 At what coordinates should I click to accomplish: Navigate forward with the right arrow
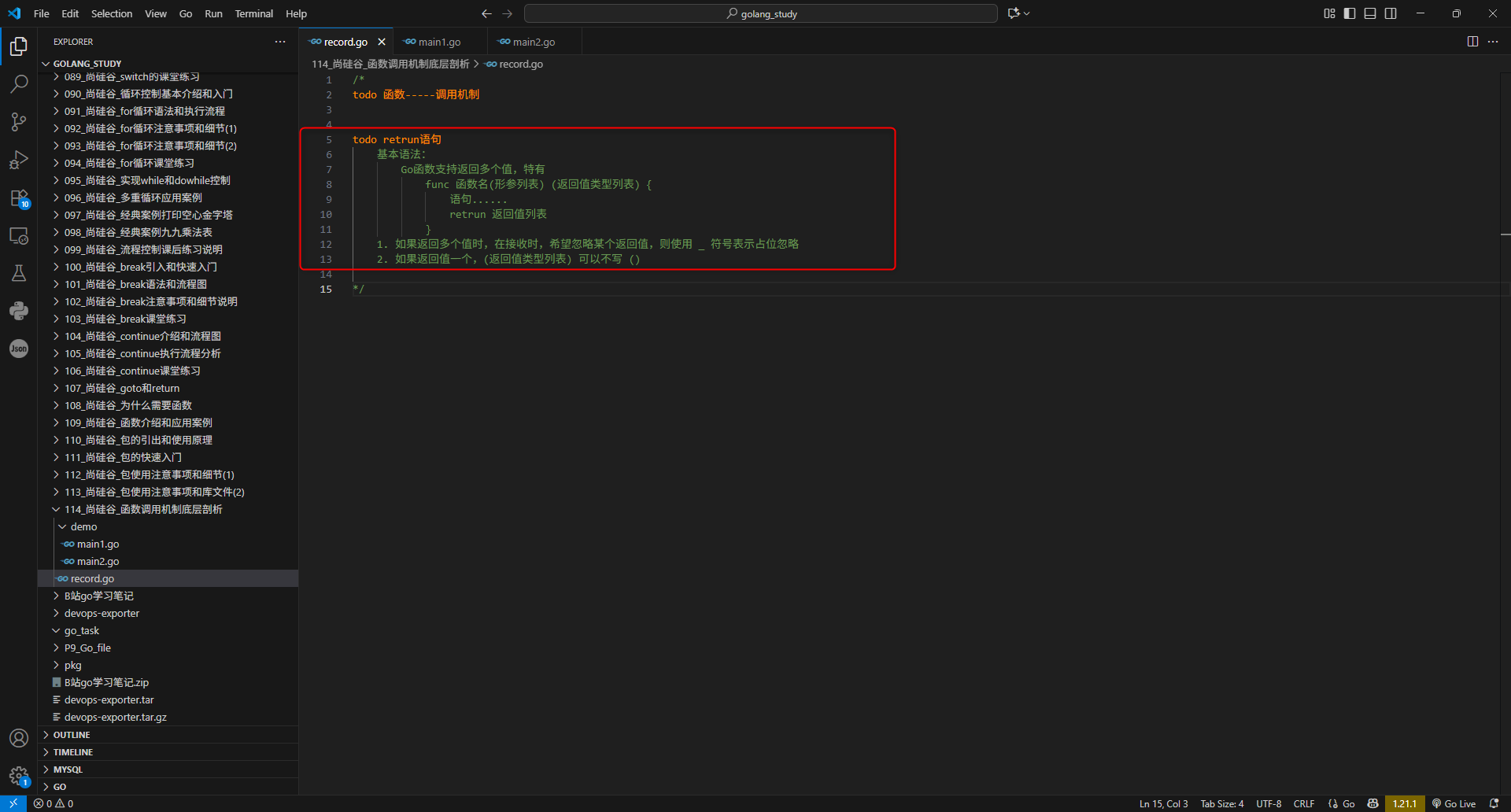coord(508,13)
